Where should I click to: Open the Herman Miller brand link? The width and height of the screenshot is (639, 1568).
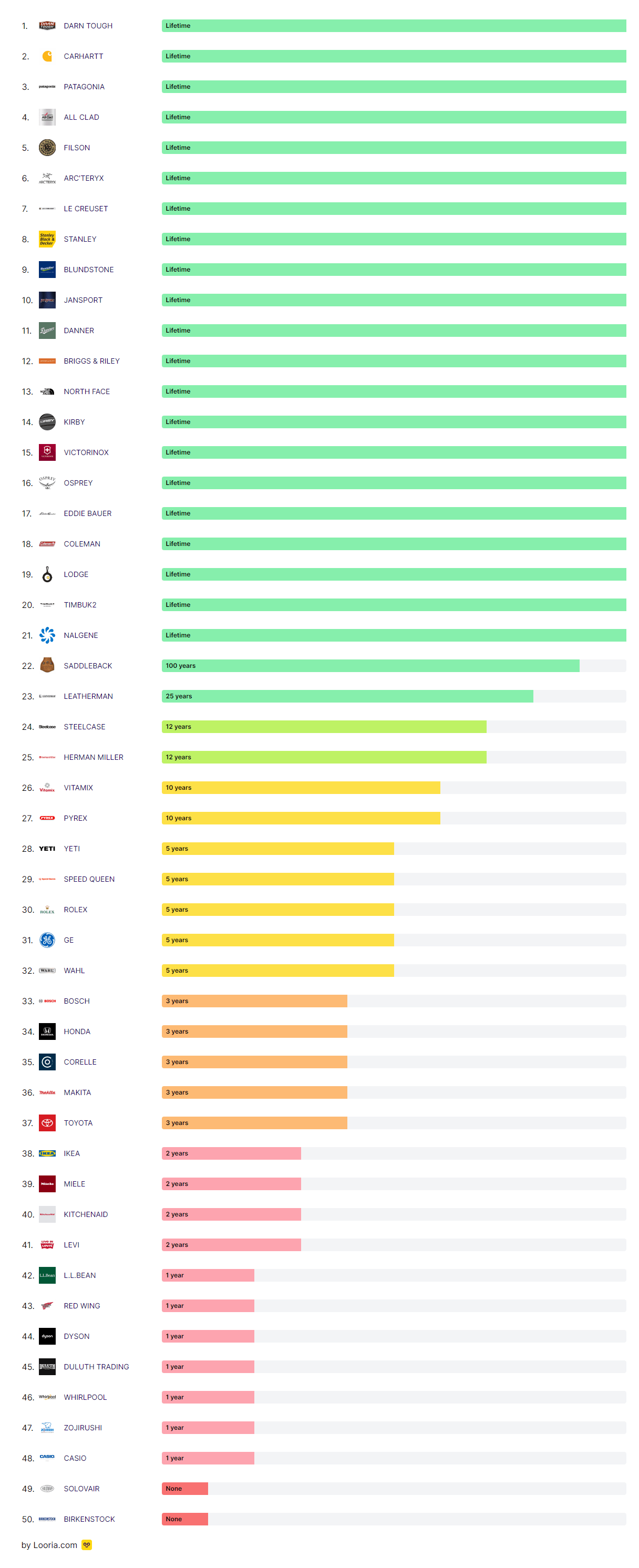[93, 757]
